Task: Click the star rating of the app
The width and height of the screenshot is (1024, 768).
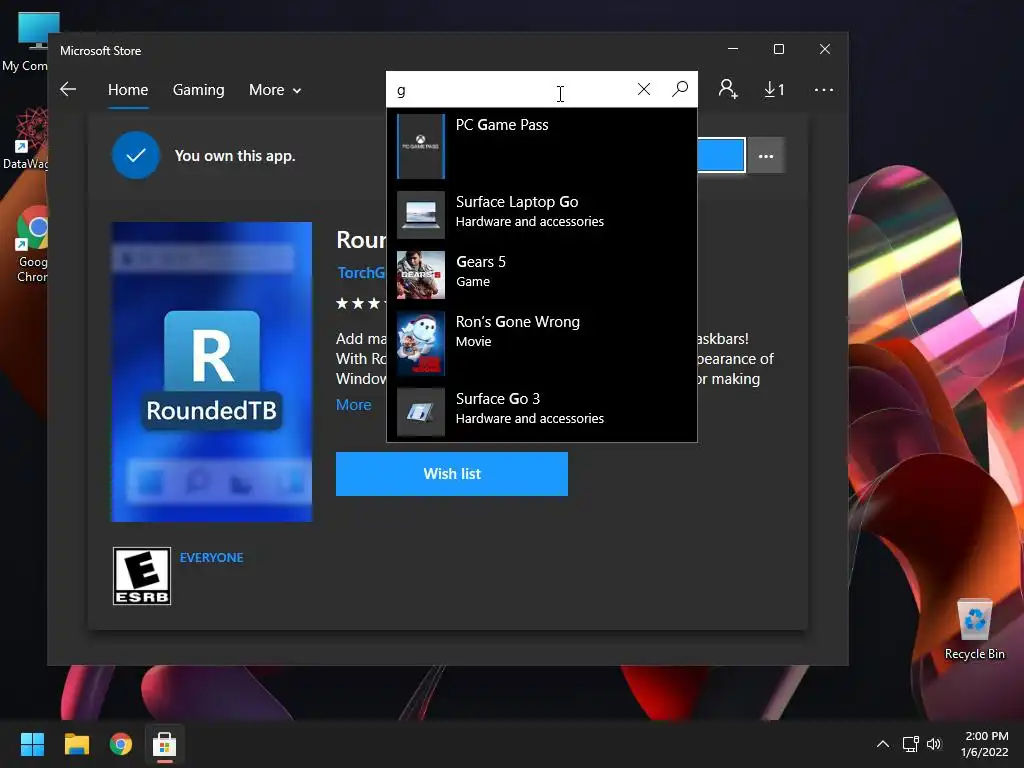Action: coord(361,303)
